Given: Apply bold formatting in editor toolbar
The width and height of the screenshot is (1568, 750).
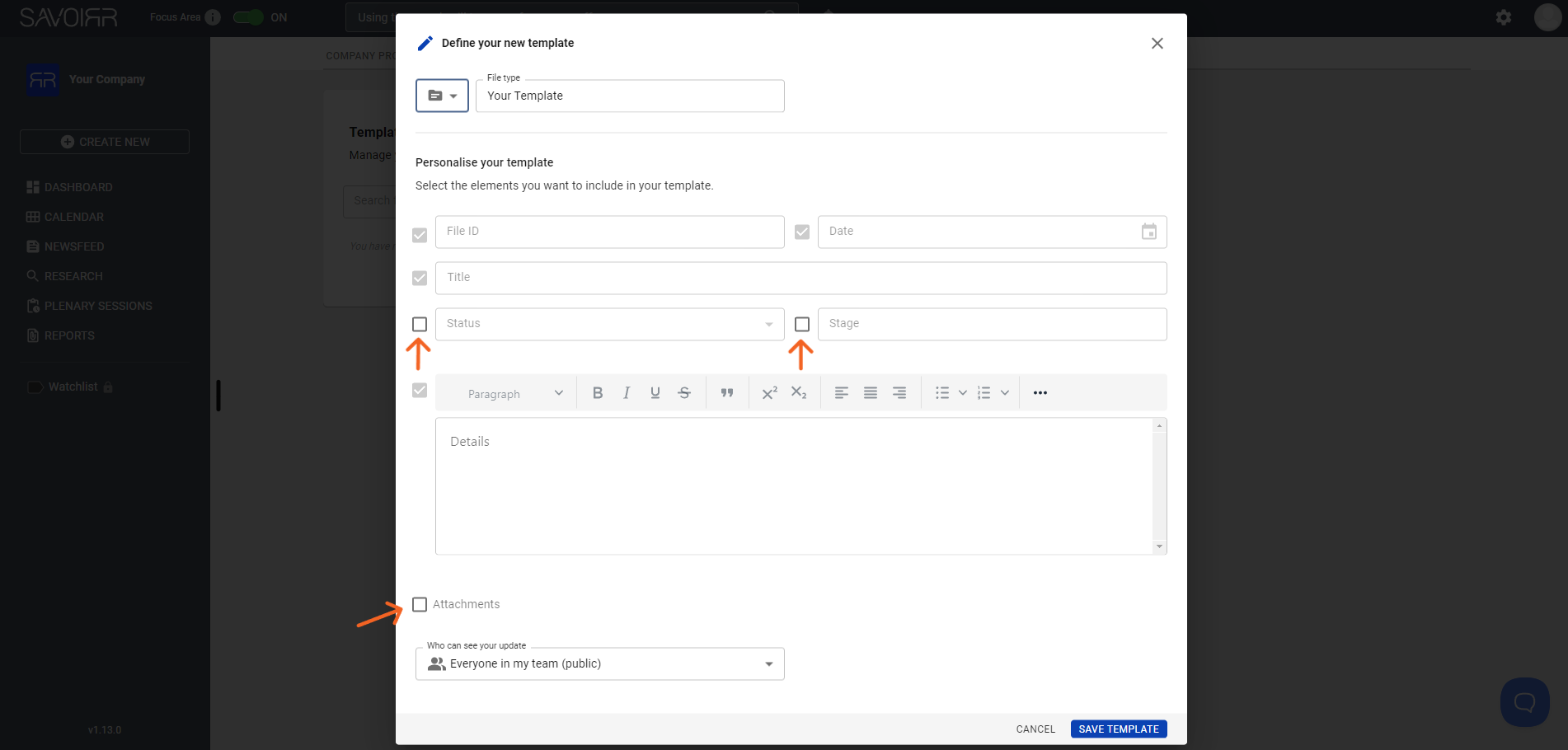Looking at the screenshot, I should coord(598,393).
